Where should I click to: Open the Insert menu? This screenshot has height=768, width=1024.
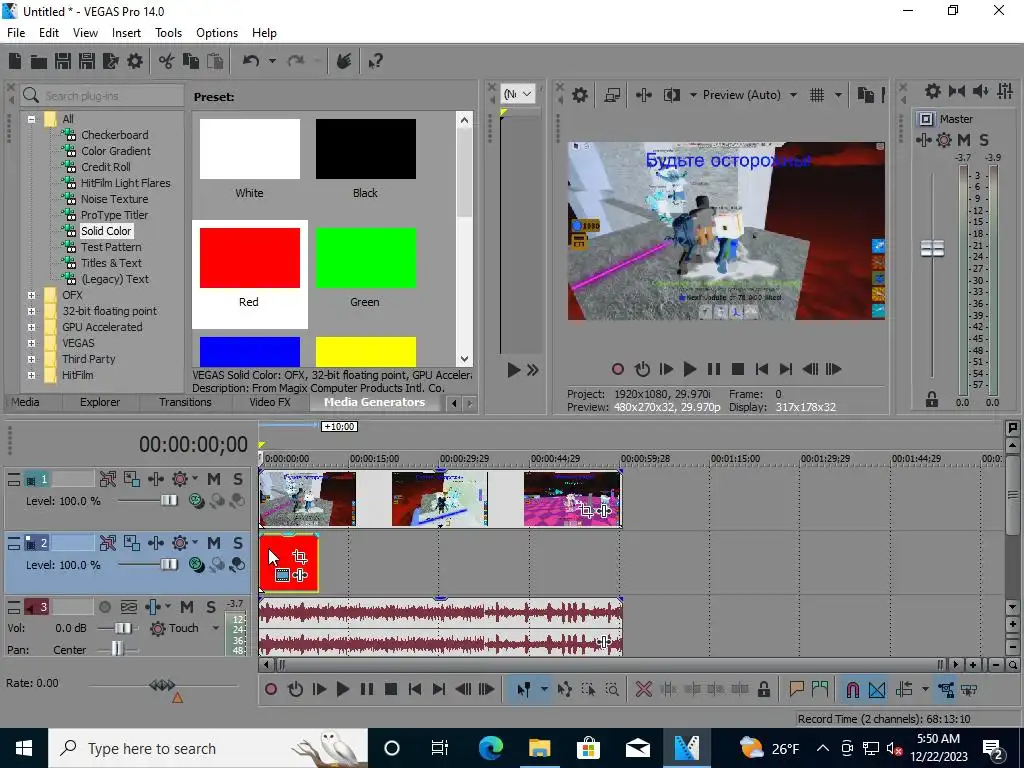(x=126, y=33)
